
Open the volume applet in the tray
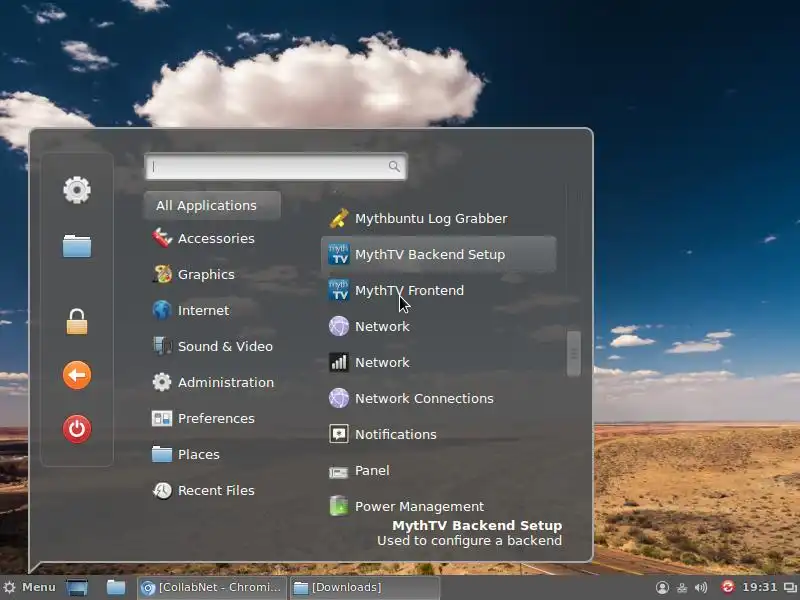click(x=702, y=588)
